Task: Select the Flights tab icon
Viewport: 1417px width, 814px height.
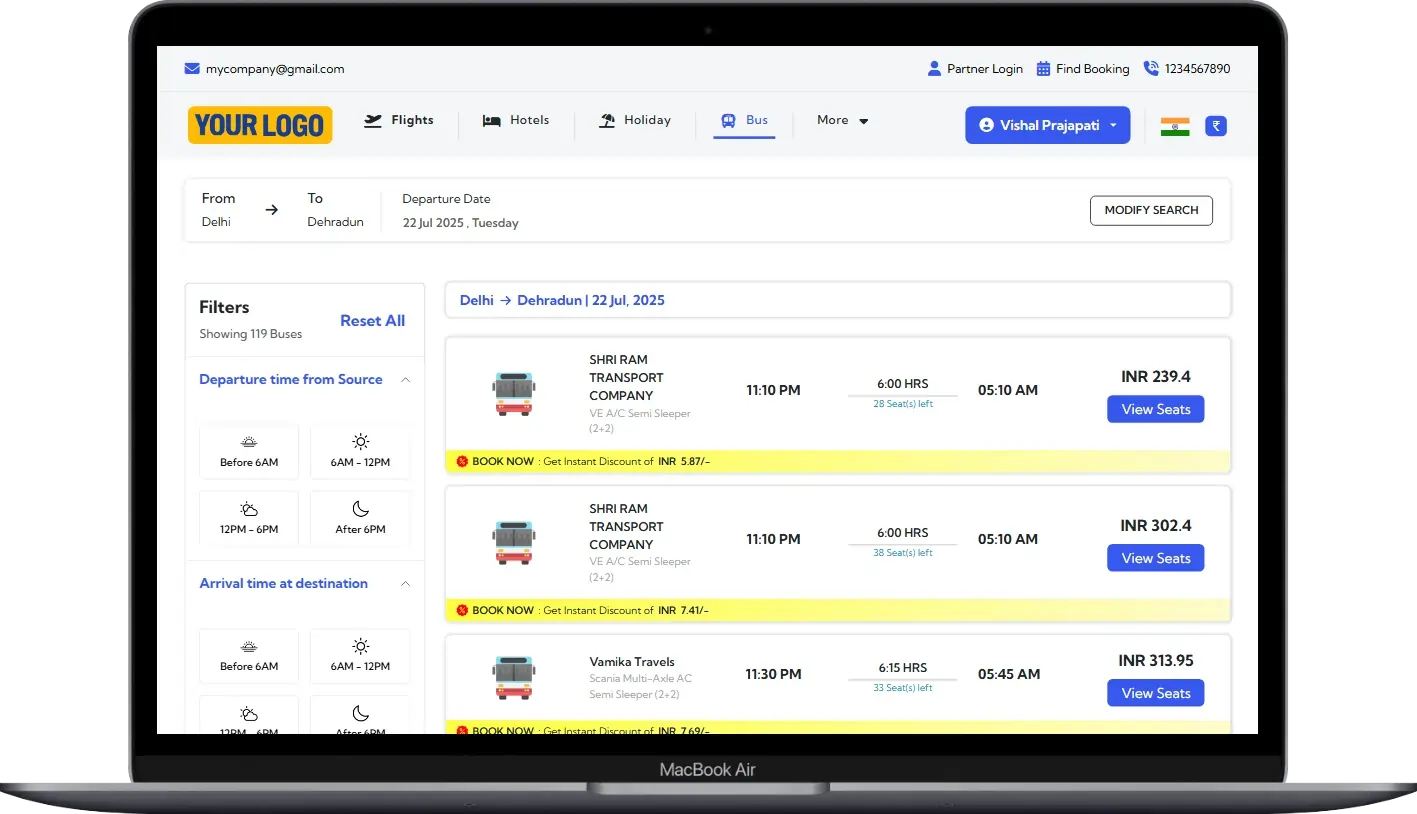Action: (372, 119)
